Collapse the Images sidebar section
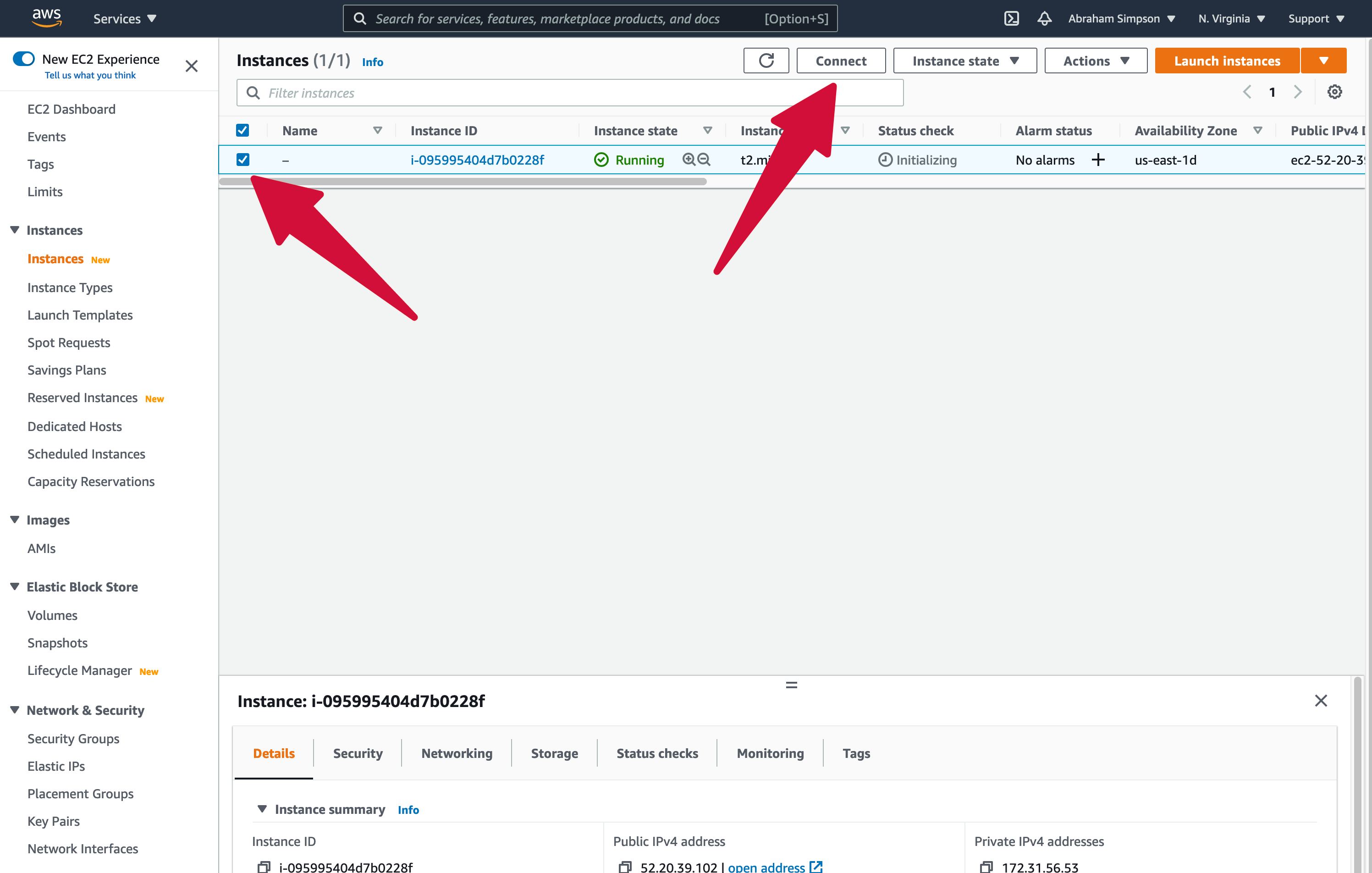This screenshot has width=1372, height=873. tap(15, 519)
